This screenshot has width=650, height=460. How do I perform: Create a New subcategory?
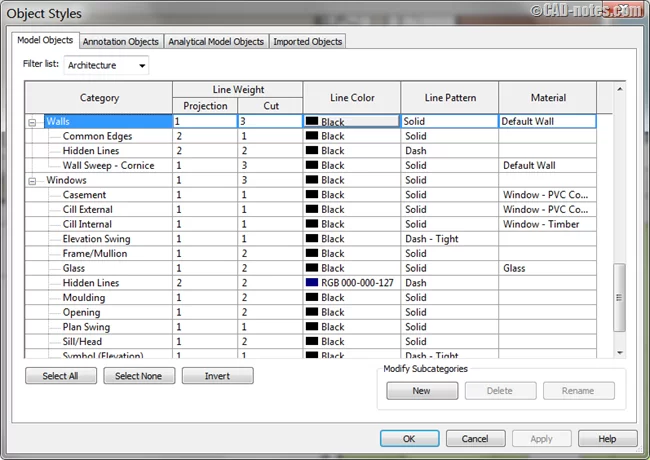click(x=421, y=391)
